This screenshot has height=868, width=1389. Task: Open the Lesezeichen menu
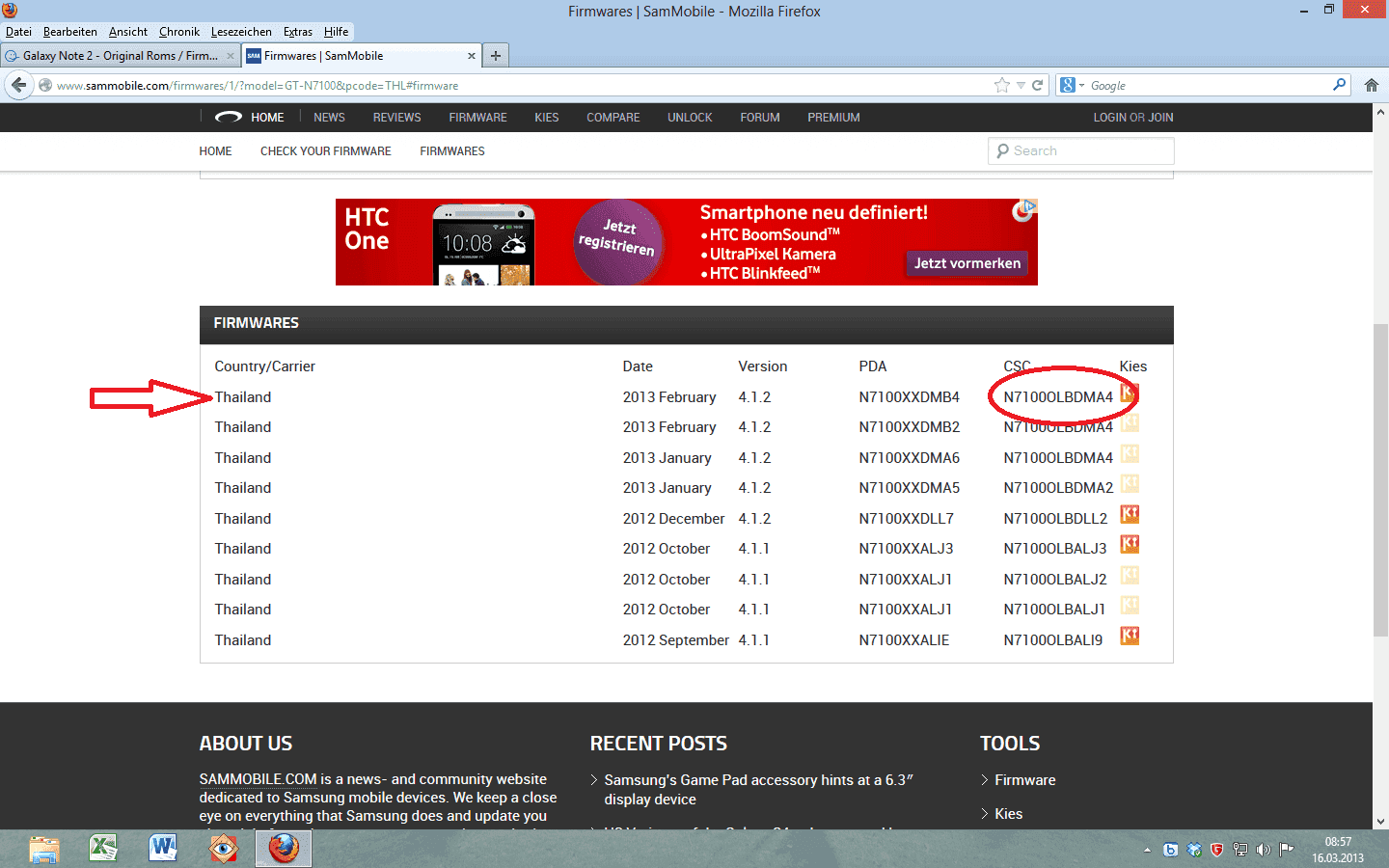coord(241,32)
